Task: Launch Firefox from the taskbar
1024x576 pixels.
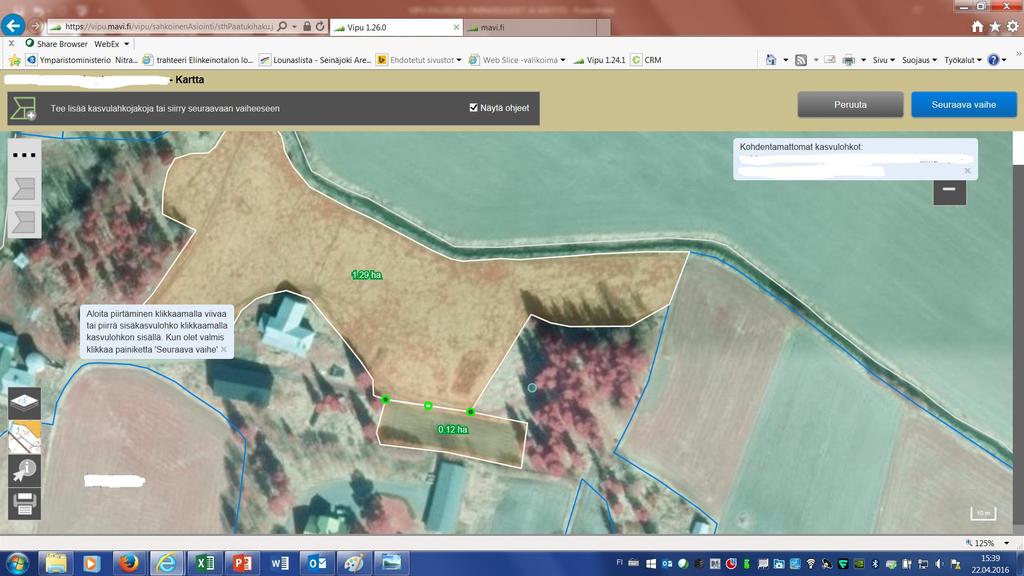Action: coord(128,563)
